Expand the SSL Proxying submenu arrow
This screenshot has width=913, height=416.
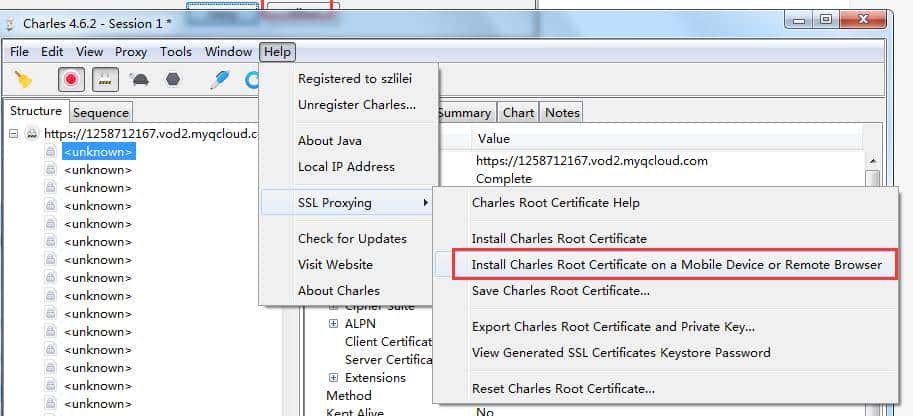(x=426, y=203)
